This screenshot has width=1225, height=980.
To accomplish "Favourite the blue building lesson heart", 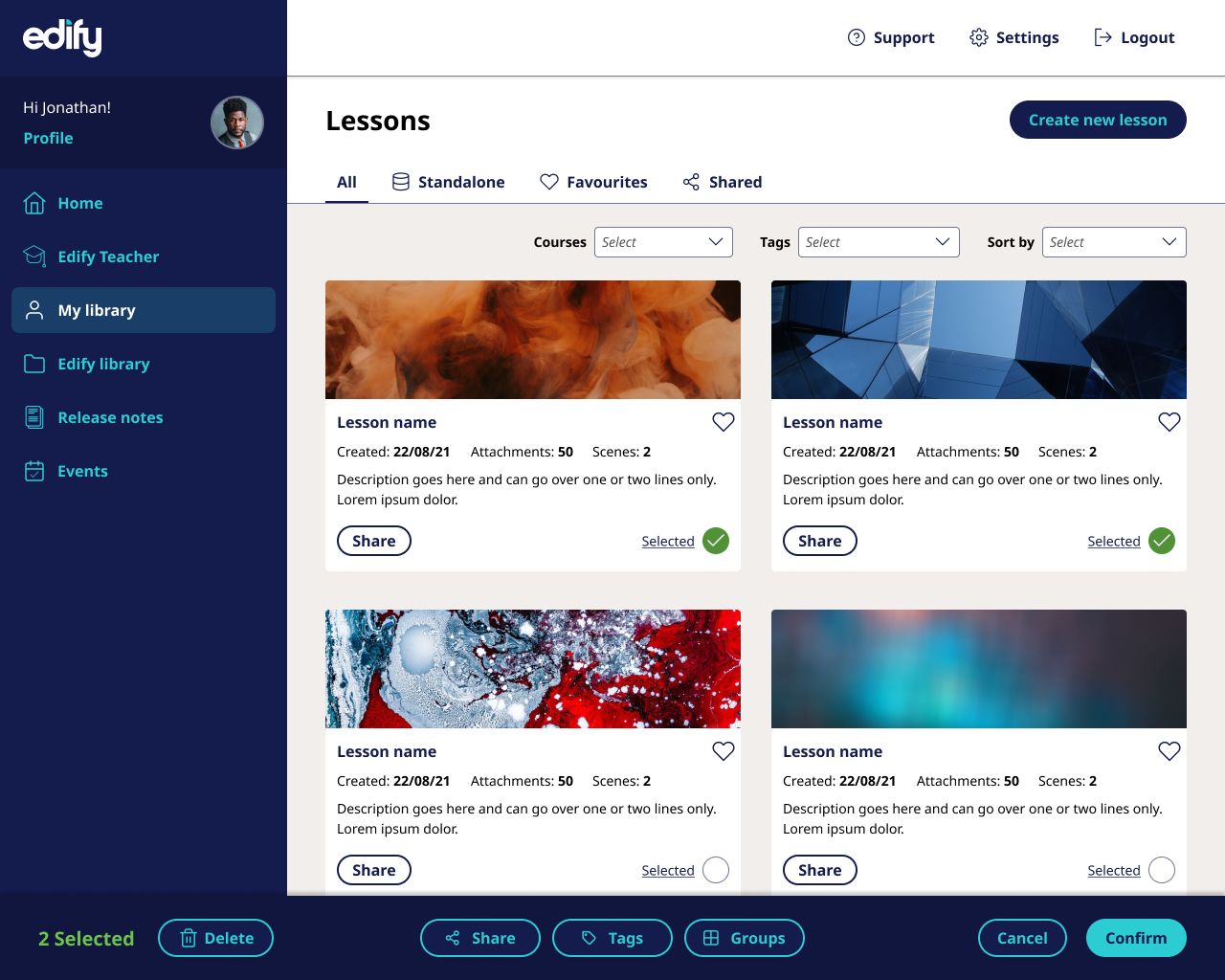I will (x=1169, y=422).
